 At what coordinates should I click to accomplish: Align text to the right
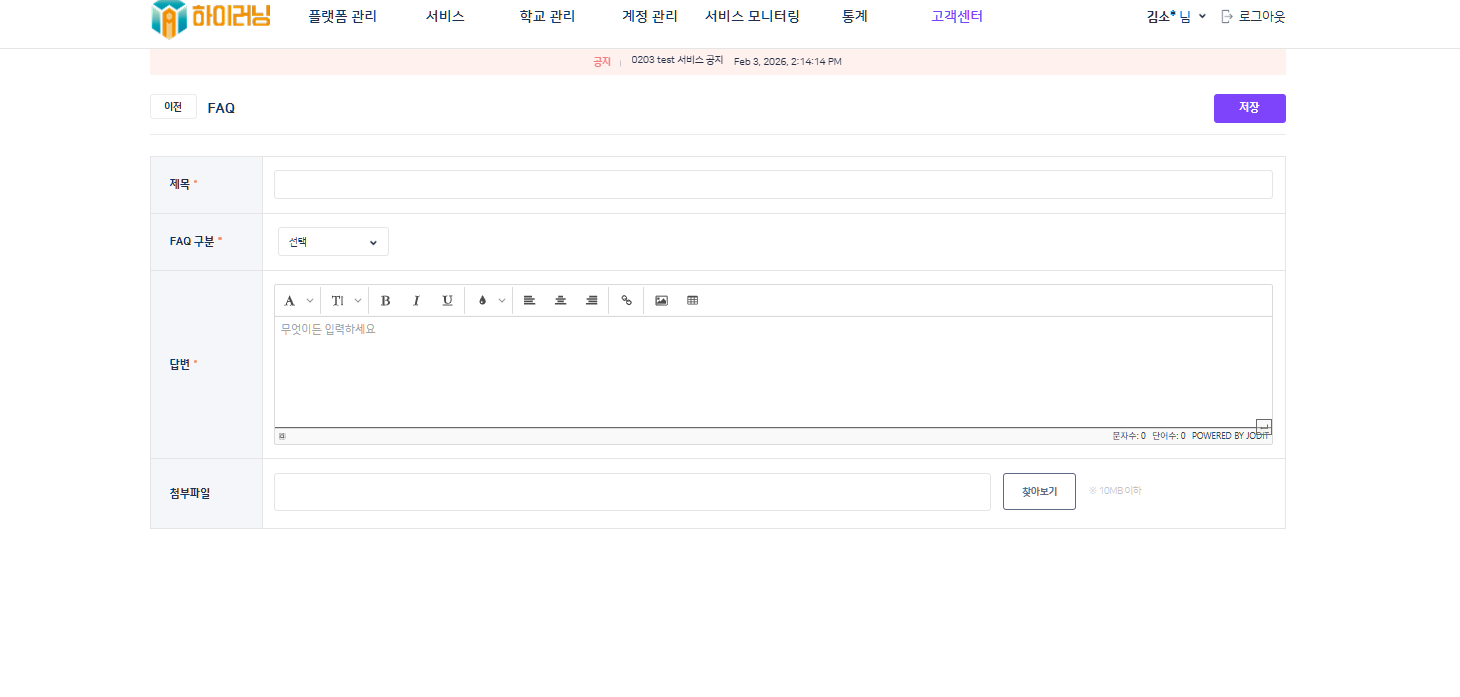pyautogui.click(x=591, y=300)
